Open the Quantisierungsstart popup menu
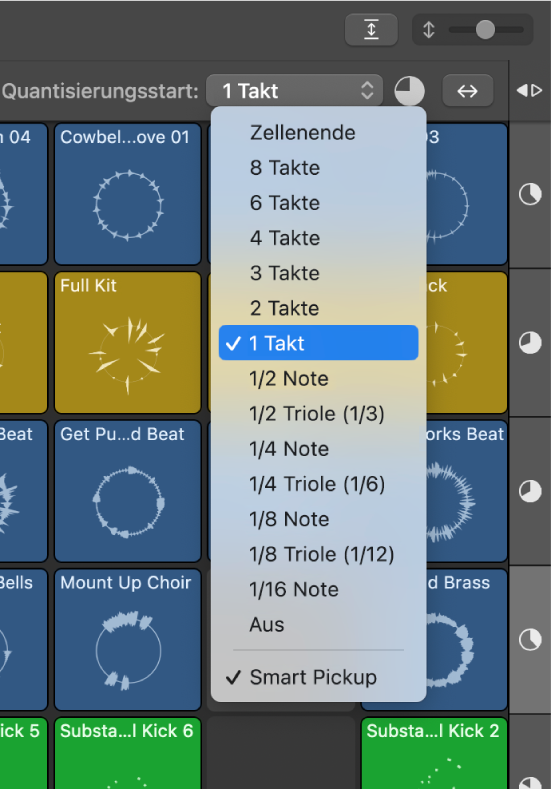This screenshot has height=790, width=551. click(x=295, y=91)
